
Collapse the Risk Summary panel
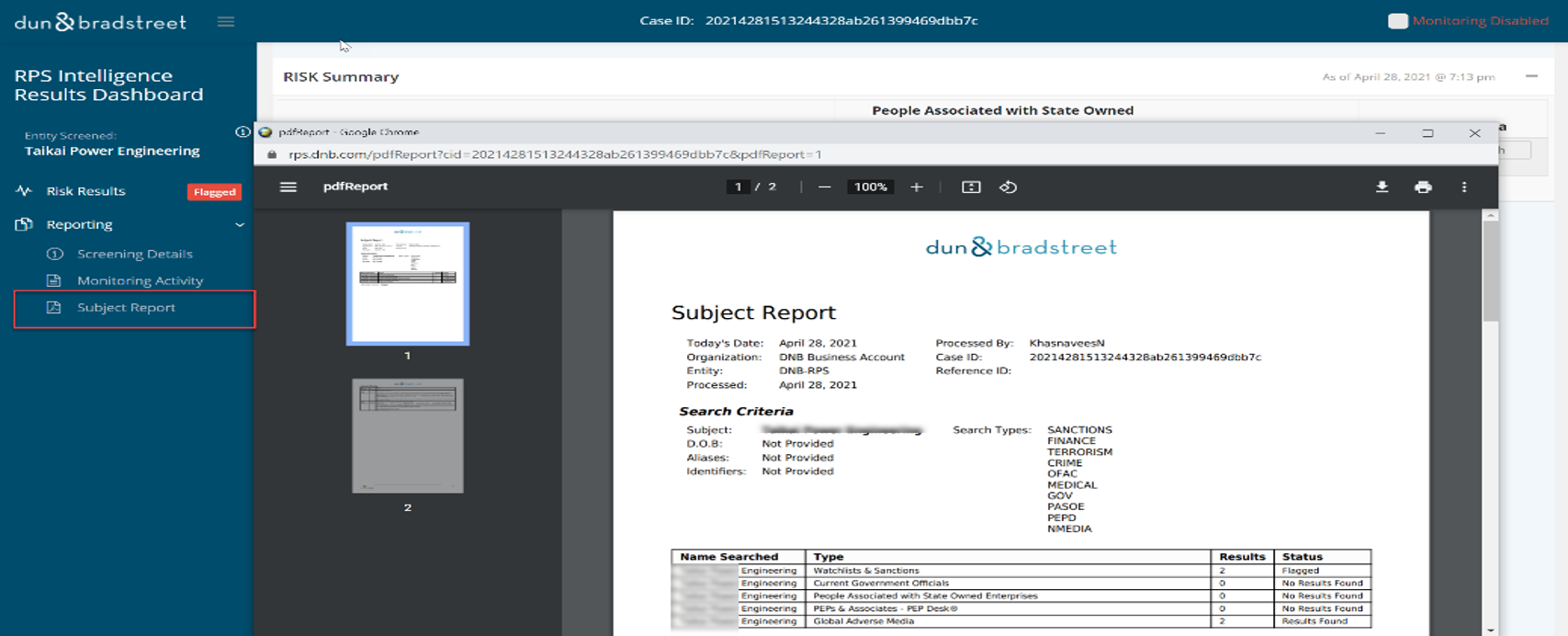coord(1531,76)
